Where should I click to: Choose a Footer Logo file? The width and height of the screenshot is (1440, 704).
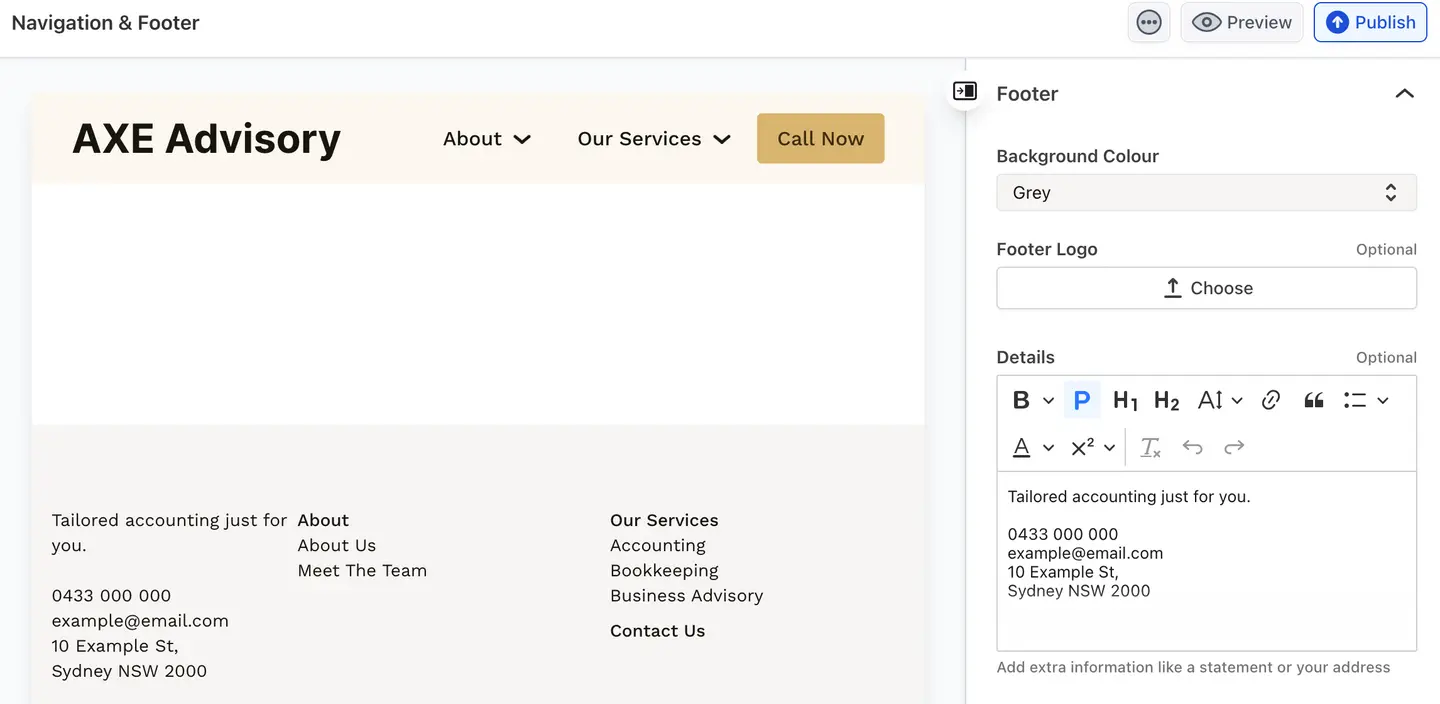click(x=1206, y=288)
